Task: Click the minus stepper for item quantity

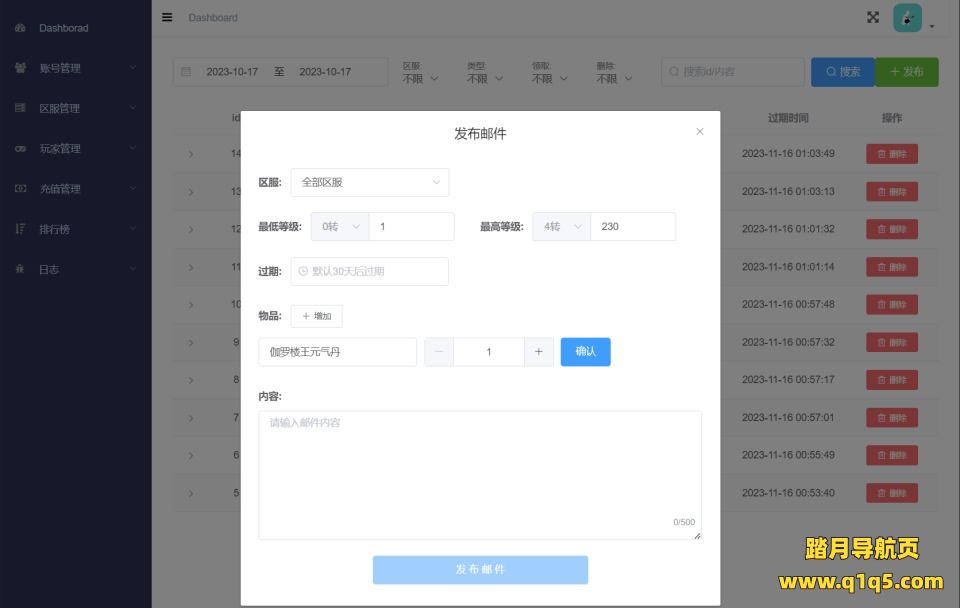Action: (439, 352)
